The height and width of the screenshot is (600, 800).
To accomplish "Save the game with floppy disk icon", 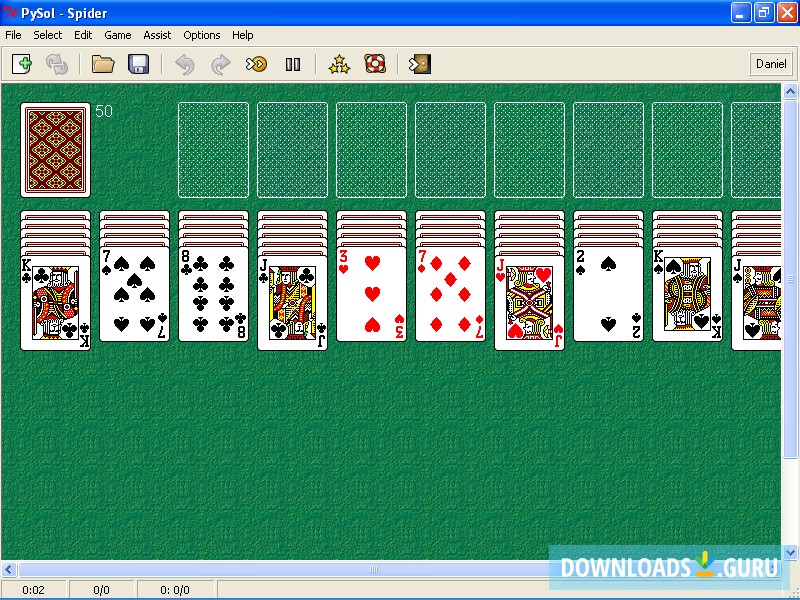I will pos(138,64).
